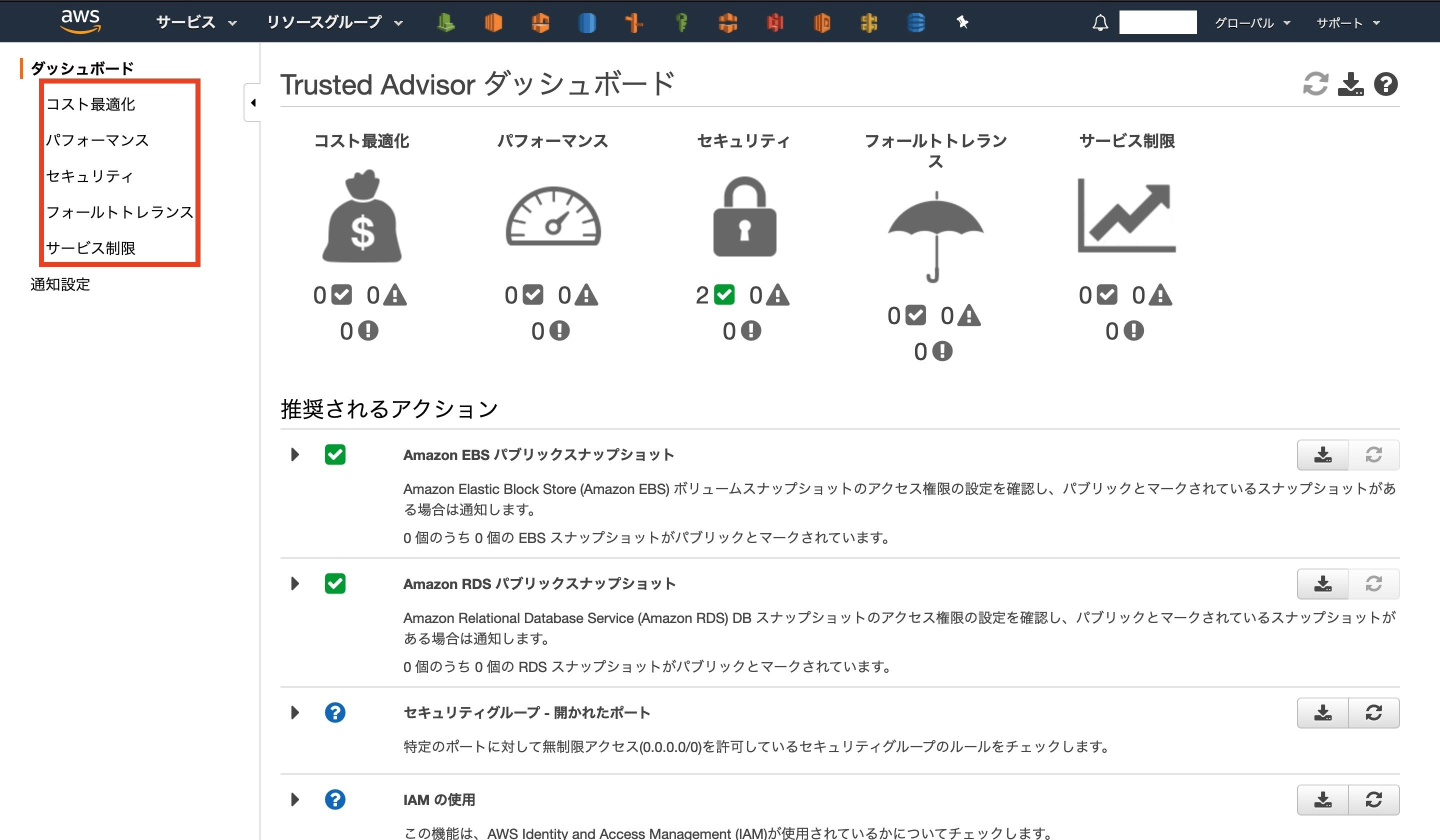Open help via the question mark icon
This screenshot has height=840, width=1440.
click(x=1385, y=84)
